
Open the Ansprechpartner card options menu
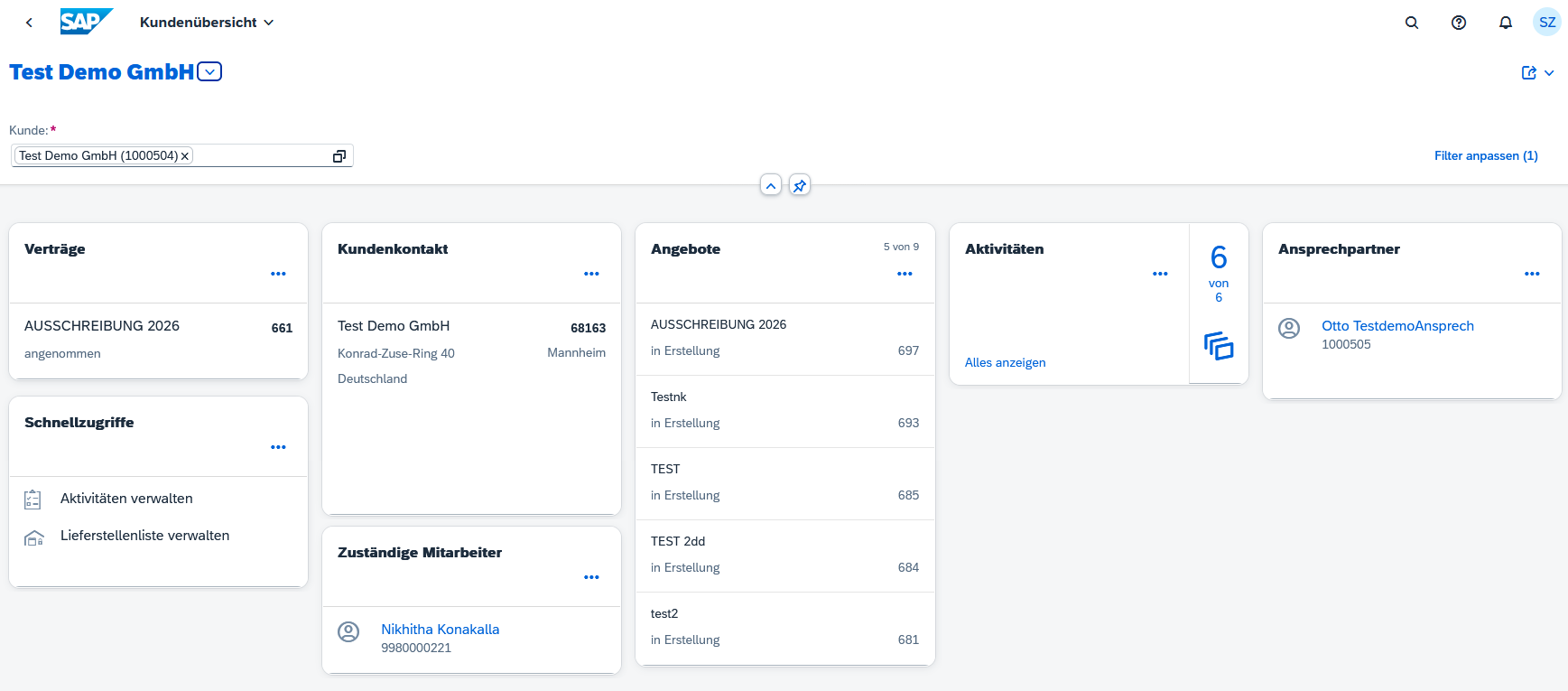(x=1532, y=274)
